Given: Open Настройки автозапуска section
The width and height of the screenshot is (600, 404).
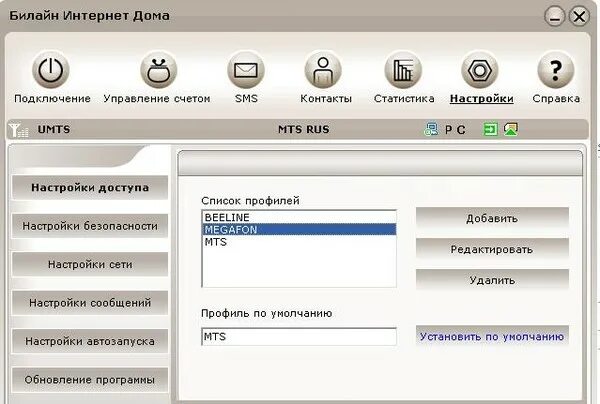Looking at the screenshot, I should (x=90, y=341).
